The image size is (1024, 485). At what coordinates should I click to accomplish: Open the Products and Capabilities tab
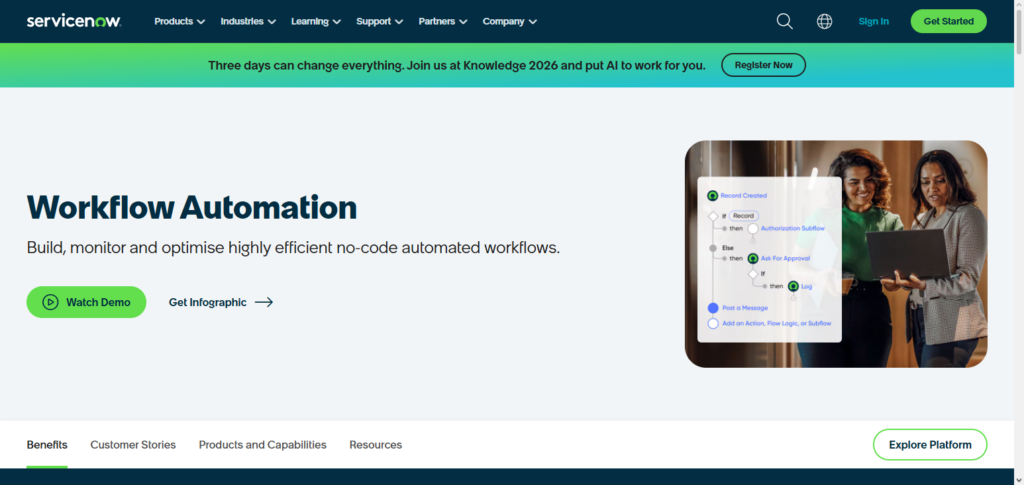(263, 445)
